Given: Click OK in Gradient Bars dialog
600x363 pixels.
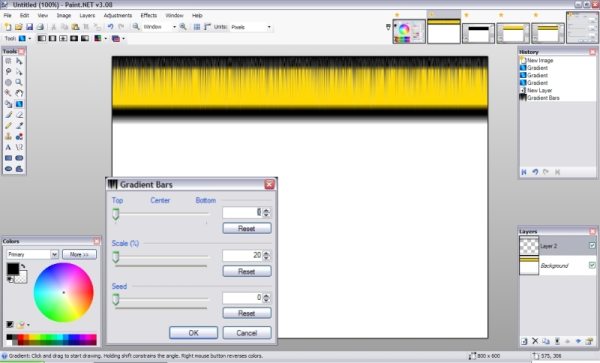Looking at the screenshot, I should point(194,333).
